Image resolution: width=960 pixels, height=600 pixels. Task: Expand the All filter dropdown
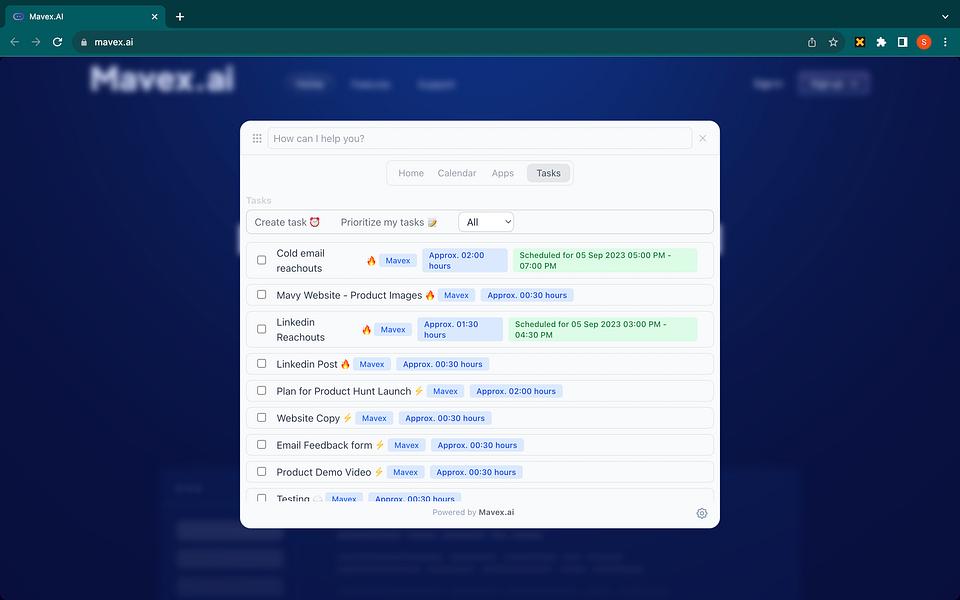(x=486, y=222)
